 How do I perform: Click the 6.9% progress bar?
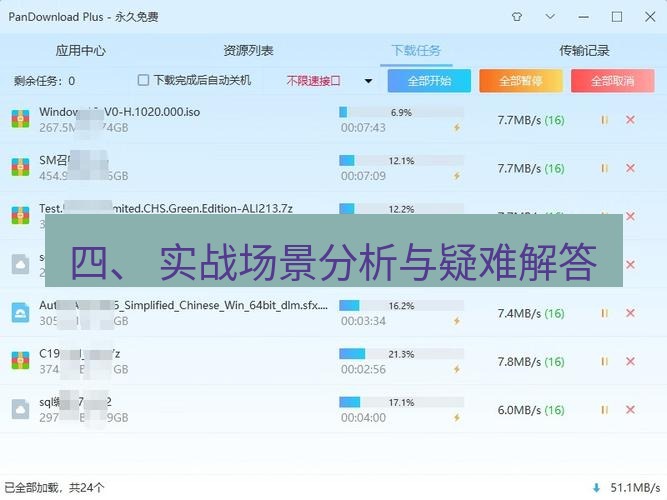click(402, 112)
